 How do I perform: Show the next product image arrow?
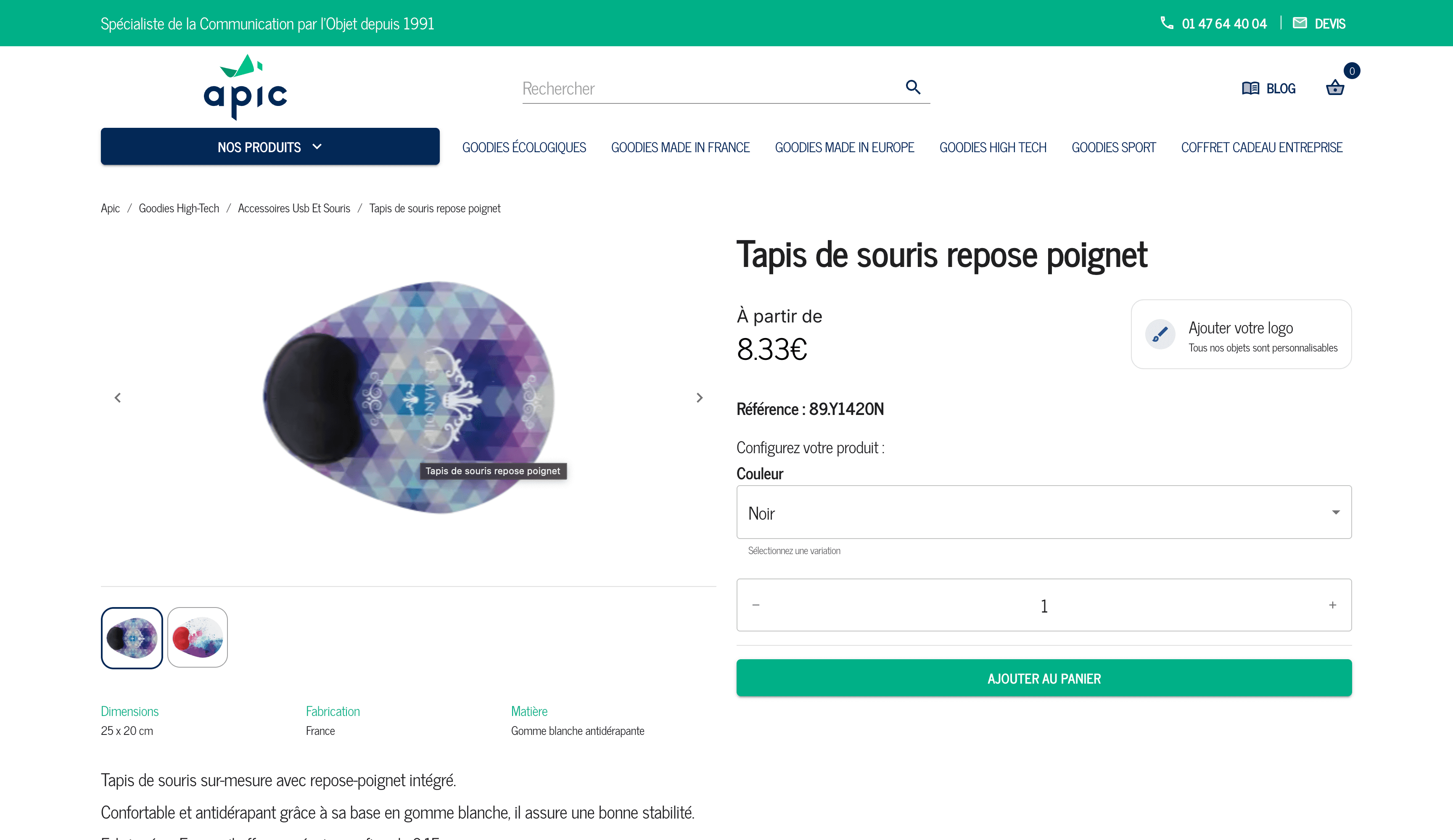tap(700, 398)
